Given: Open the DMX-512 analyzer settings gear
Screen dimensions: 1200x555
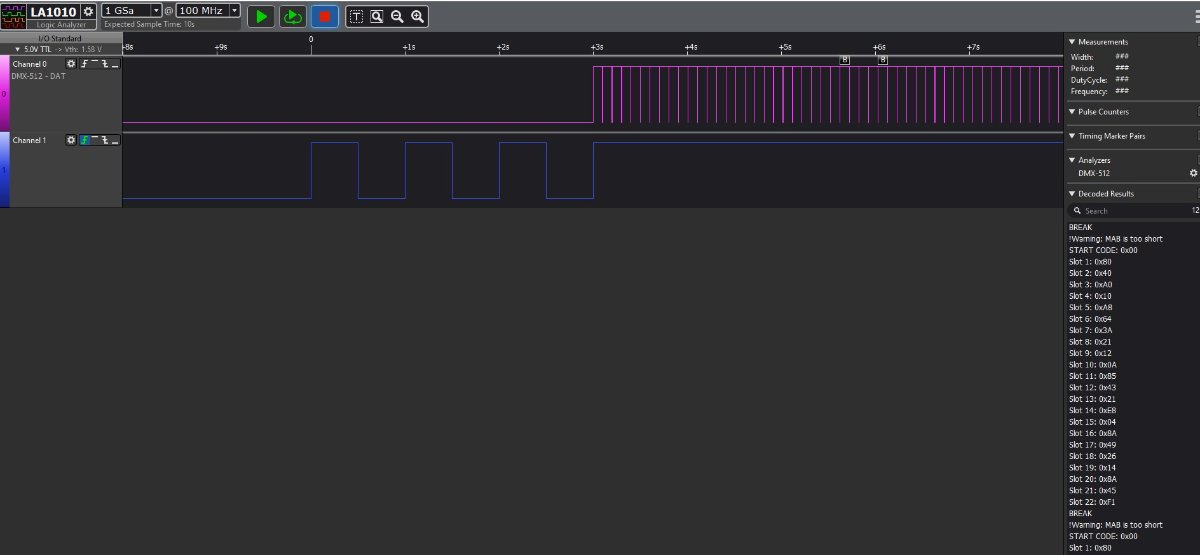Looking at the screenshot, I should (1193, 173).
